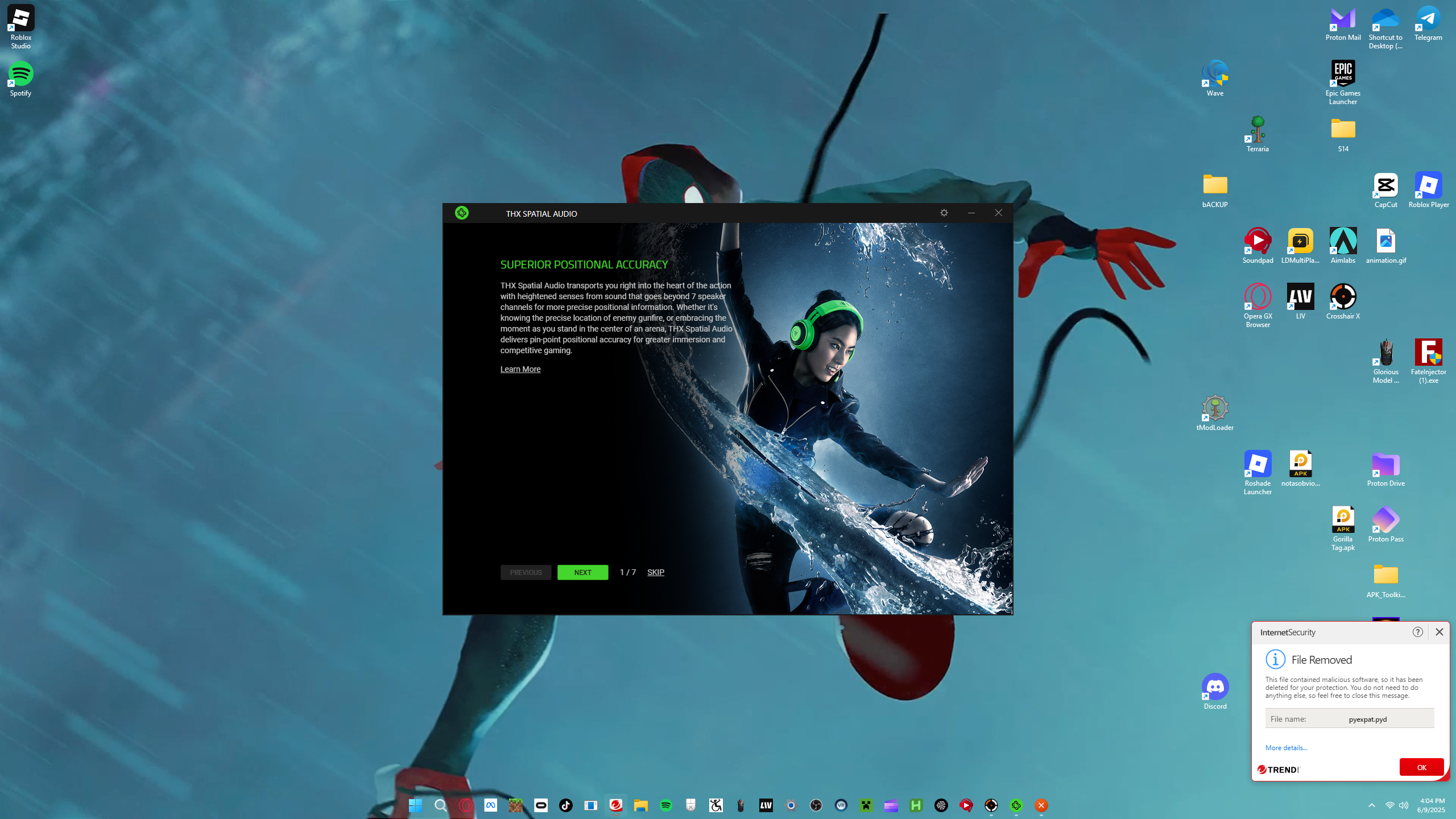Expand hidden system tray icons chevron
The image size is (1456, 819).
[x=1371, y=805]
